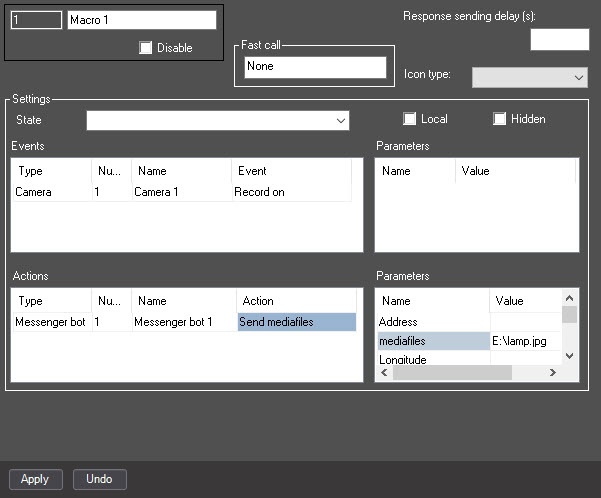Focus the Response sending delay field
601x498 pixels.
point(560,39)
